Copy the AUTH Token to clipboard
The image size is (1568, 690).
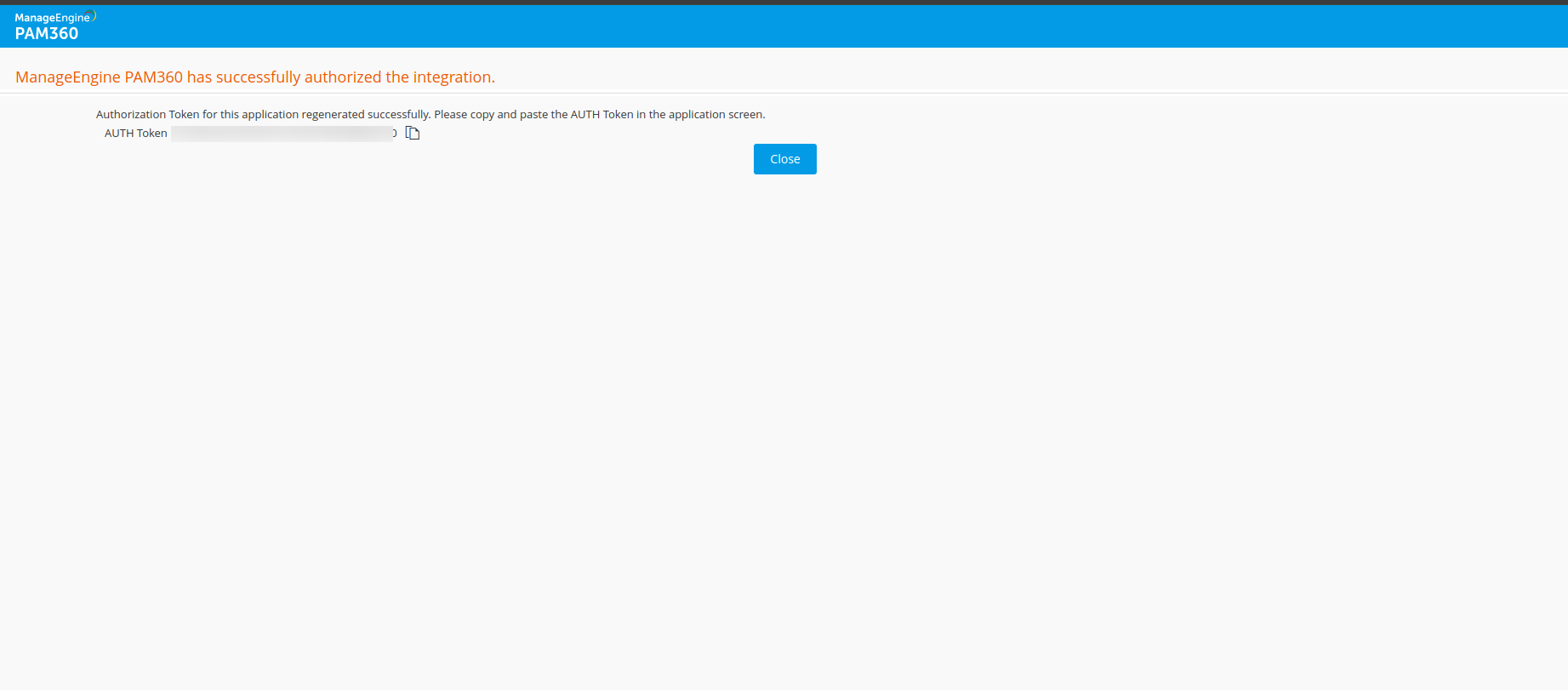413,133
